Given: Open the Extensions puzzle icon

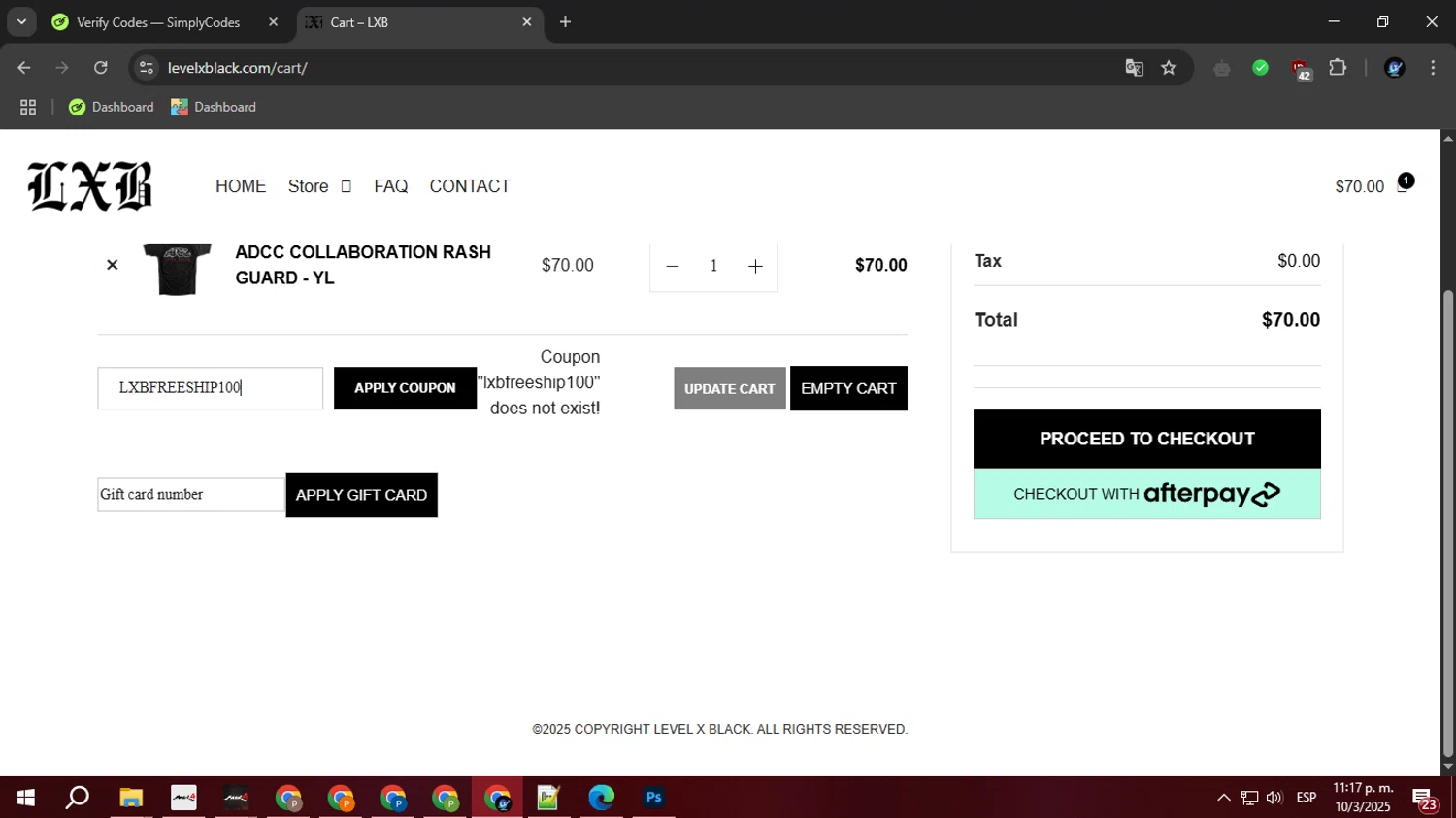Looking at the screenshot, I should pyautogui.click(x=1338, y=68).
